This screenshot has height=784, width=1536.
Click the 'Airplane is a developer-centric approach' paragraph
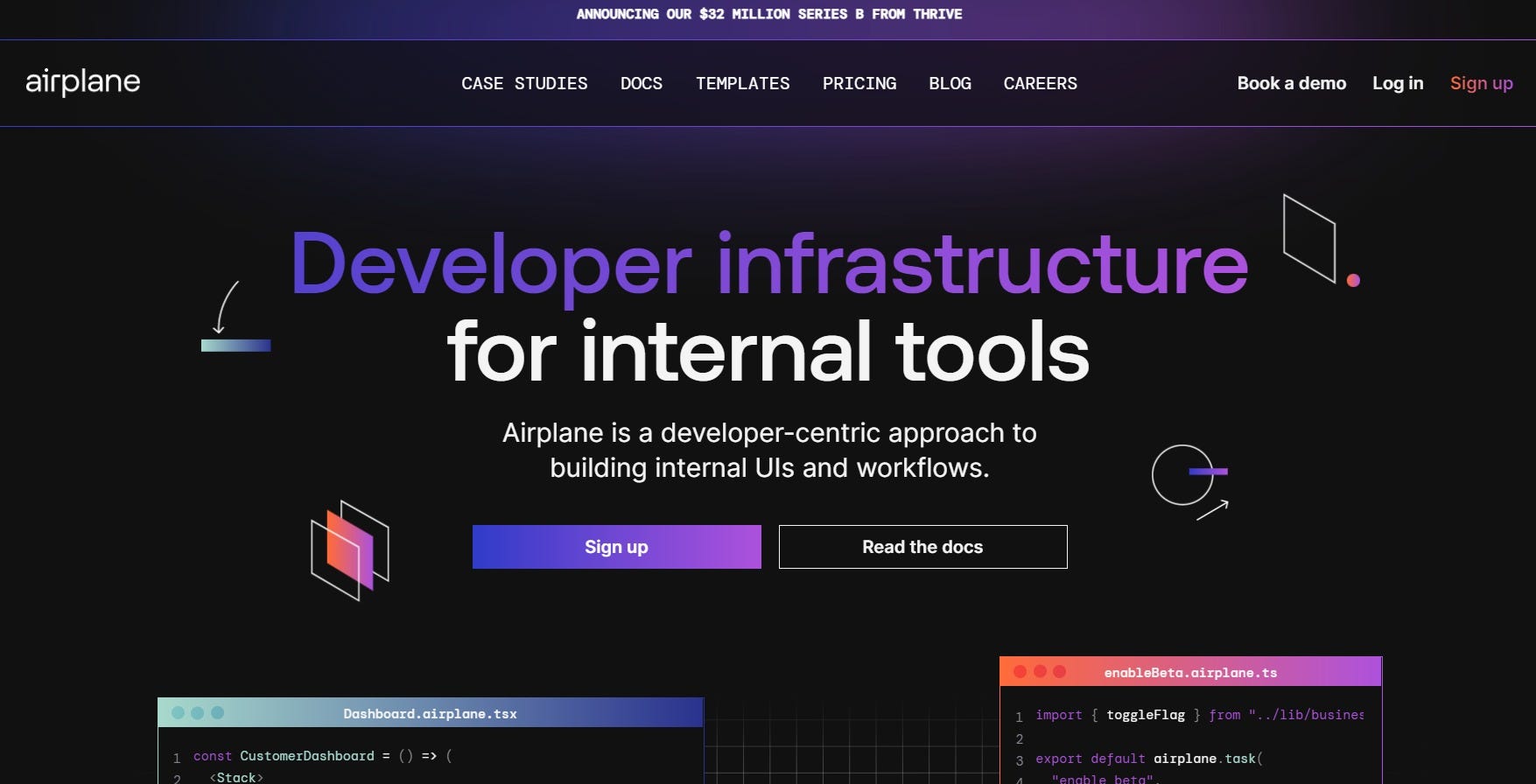[768, 450]
